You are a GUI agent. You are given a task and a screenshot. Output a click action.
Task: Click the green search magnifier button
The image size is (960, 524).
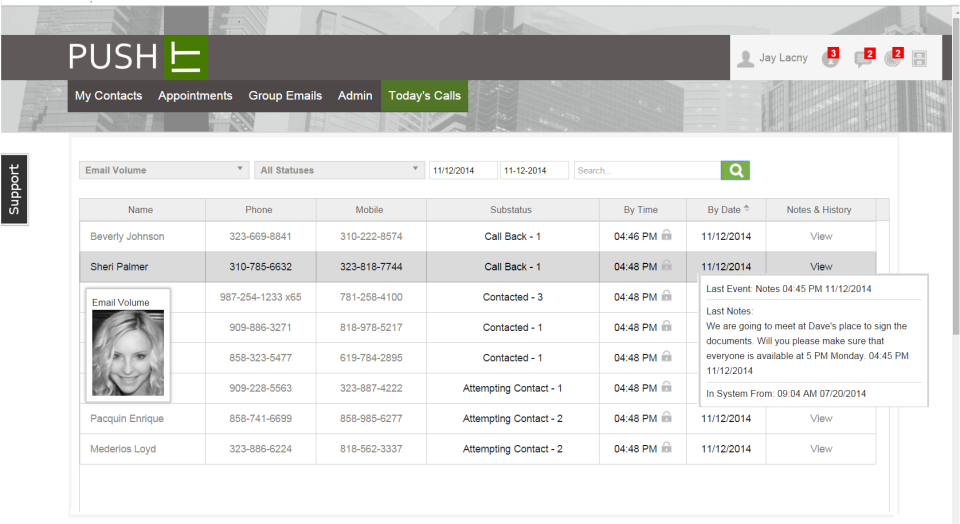pyautogui.click(x=735, y=170)
